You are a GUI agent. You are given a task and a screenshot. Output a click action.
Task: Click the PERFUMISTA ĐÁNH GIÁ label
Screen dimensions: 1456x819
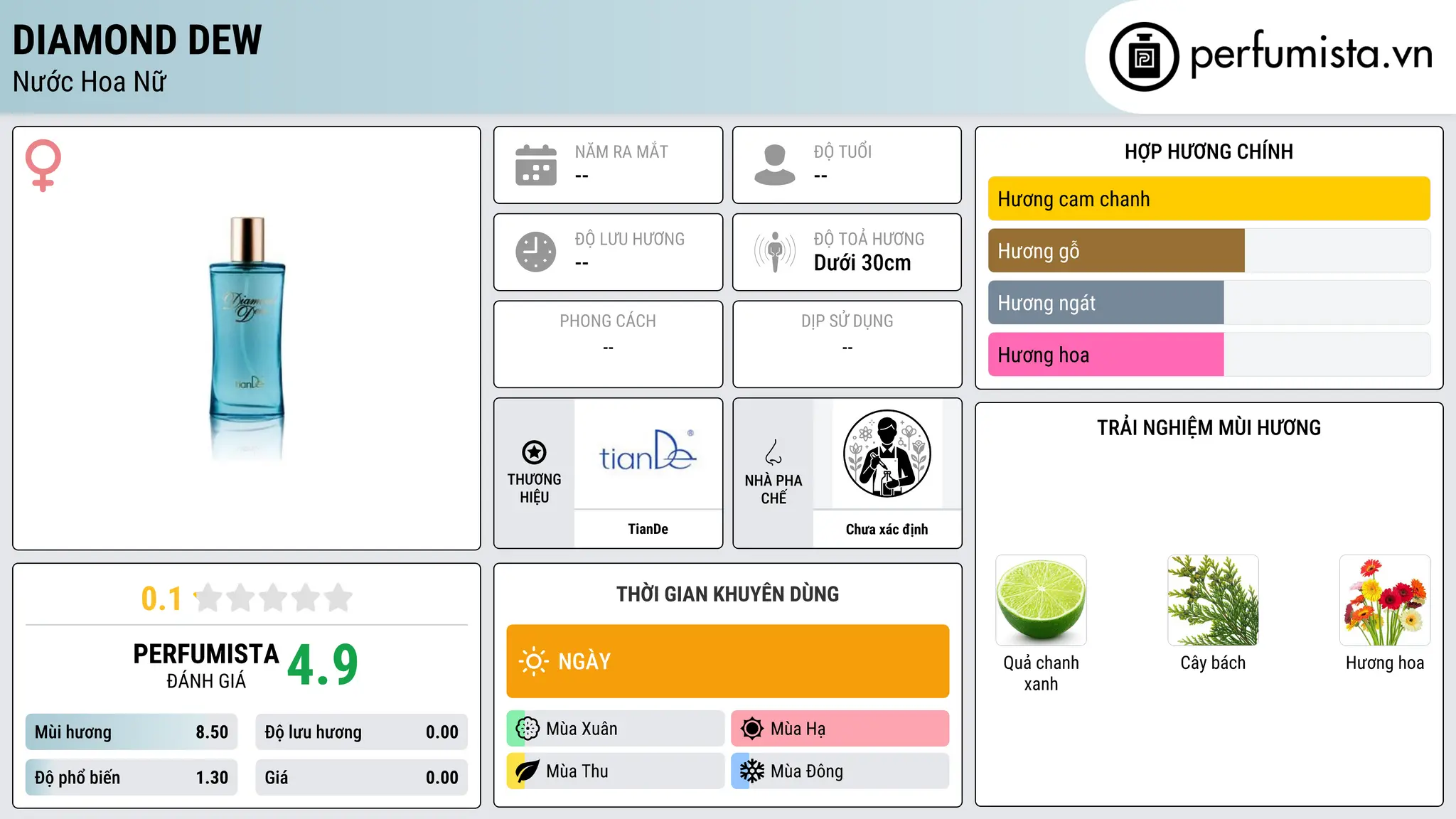point(206,665)
